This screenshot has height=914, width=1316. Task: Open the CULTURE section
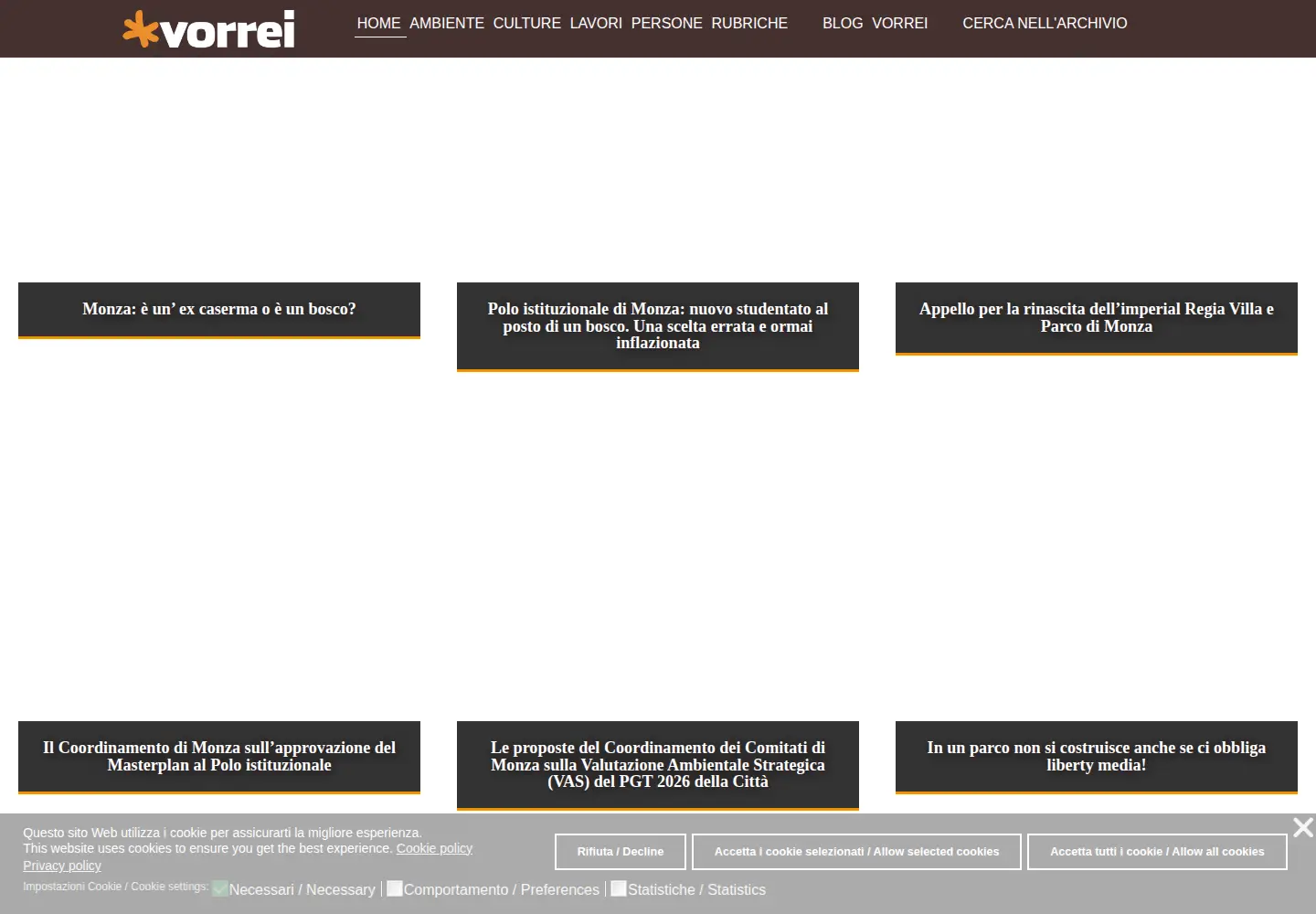[527, 24]
